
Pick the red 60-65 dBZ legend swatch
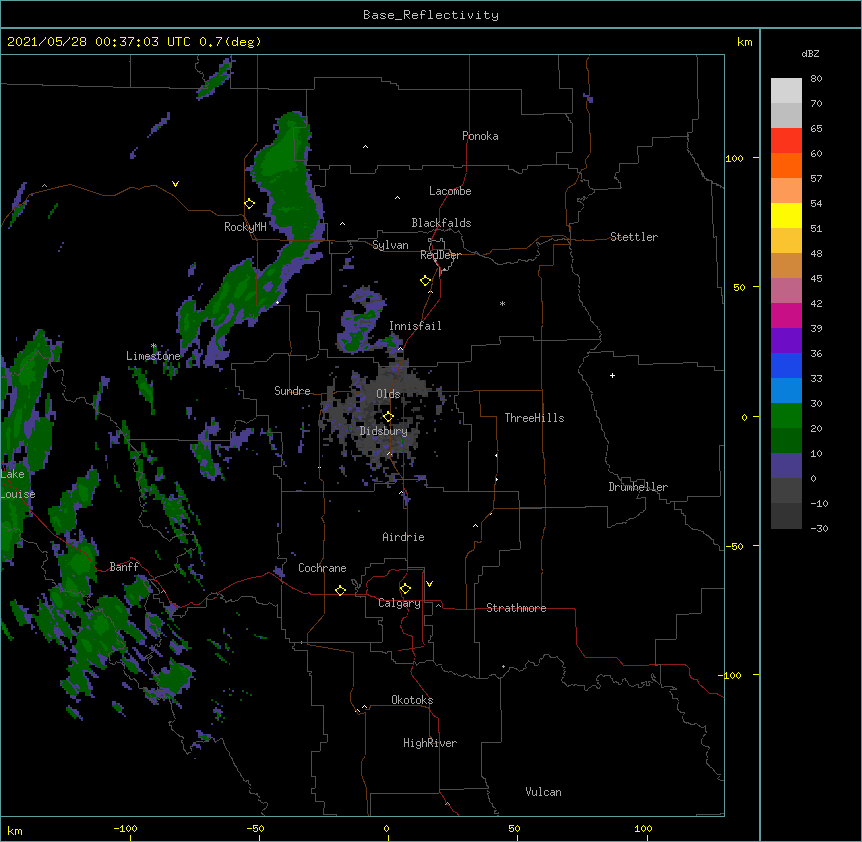786,140
